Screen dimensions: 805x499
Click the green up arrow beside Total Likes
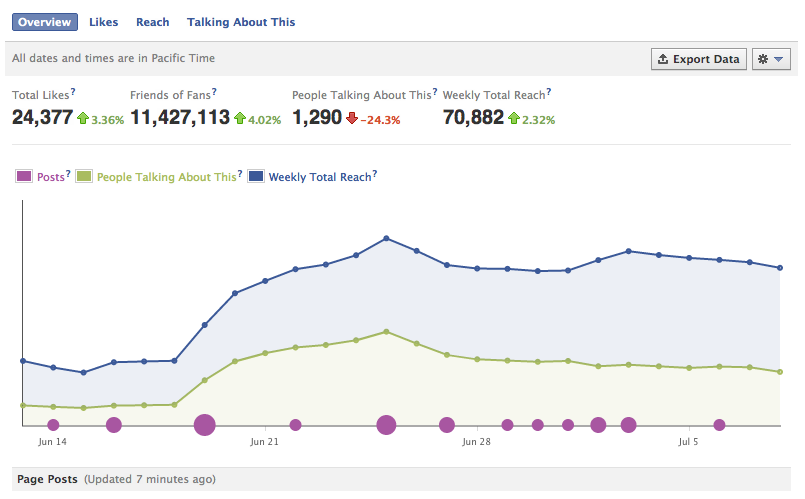(x=83, y=118)
